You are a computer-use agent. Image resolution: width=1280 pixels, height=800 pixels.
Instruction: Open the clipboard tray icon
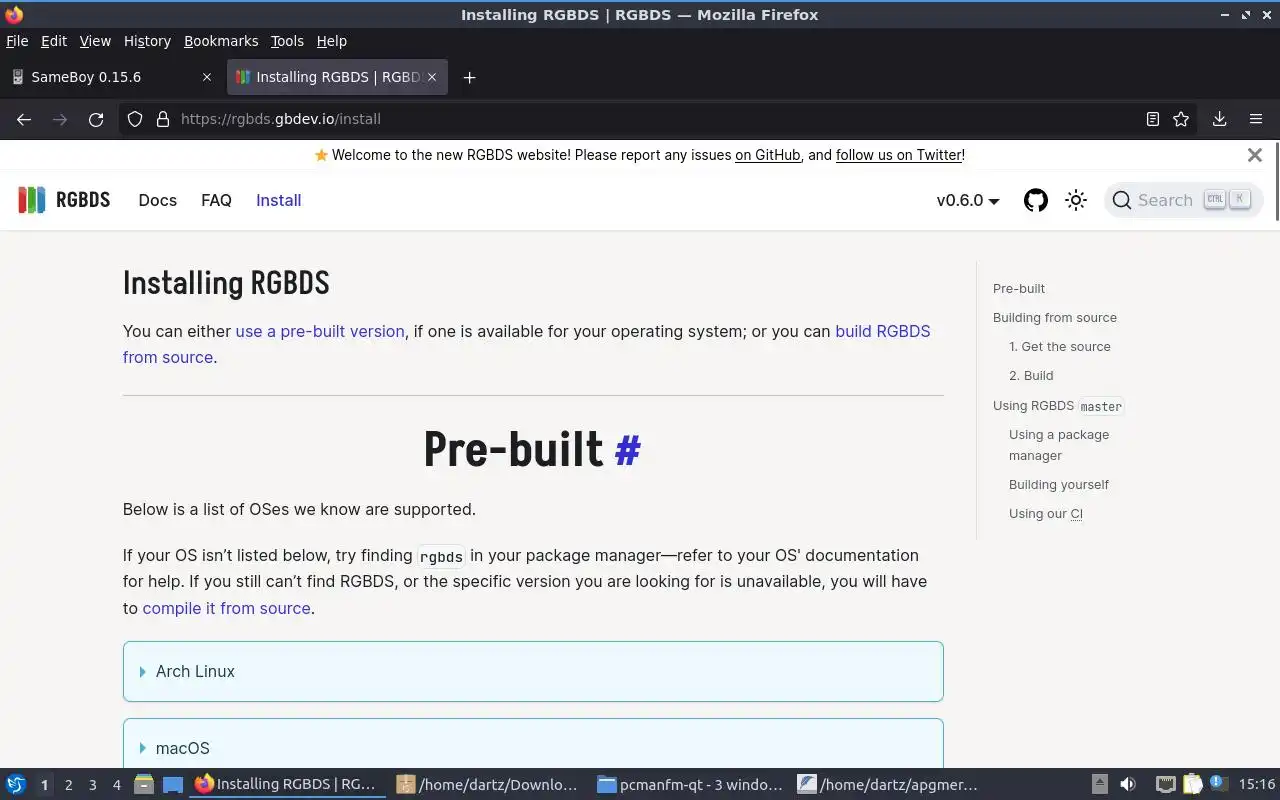pyautogui.click(x=1192, y=784)
